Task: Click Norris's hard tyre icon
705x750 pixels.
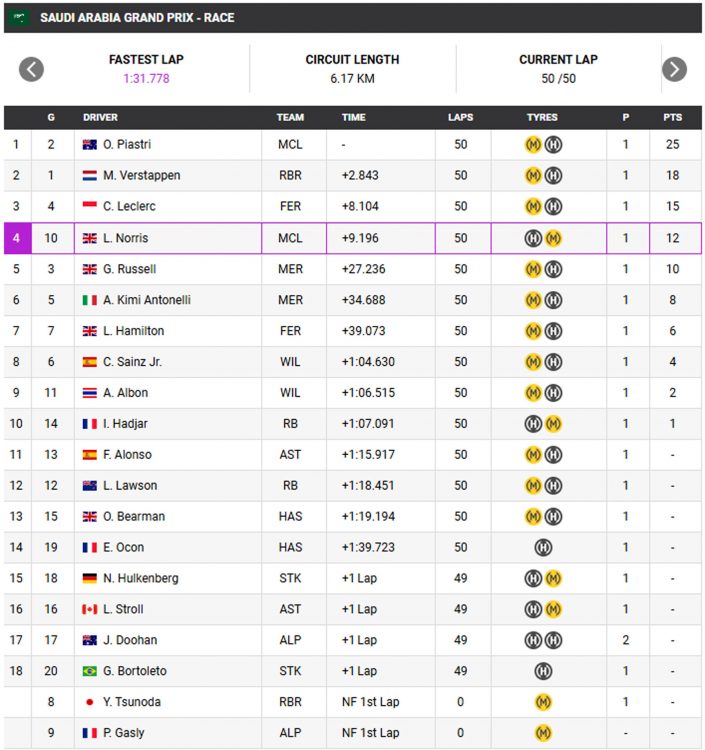Action: point(533,238)
